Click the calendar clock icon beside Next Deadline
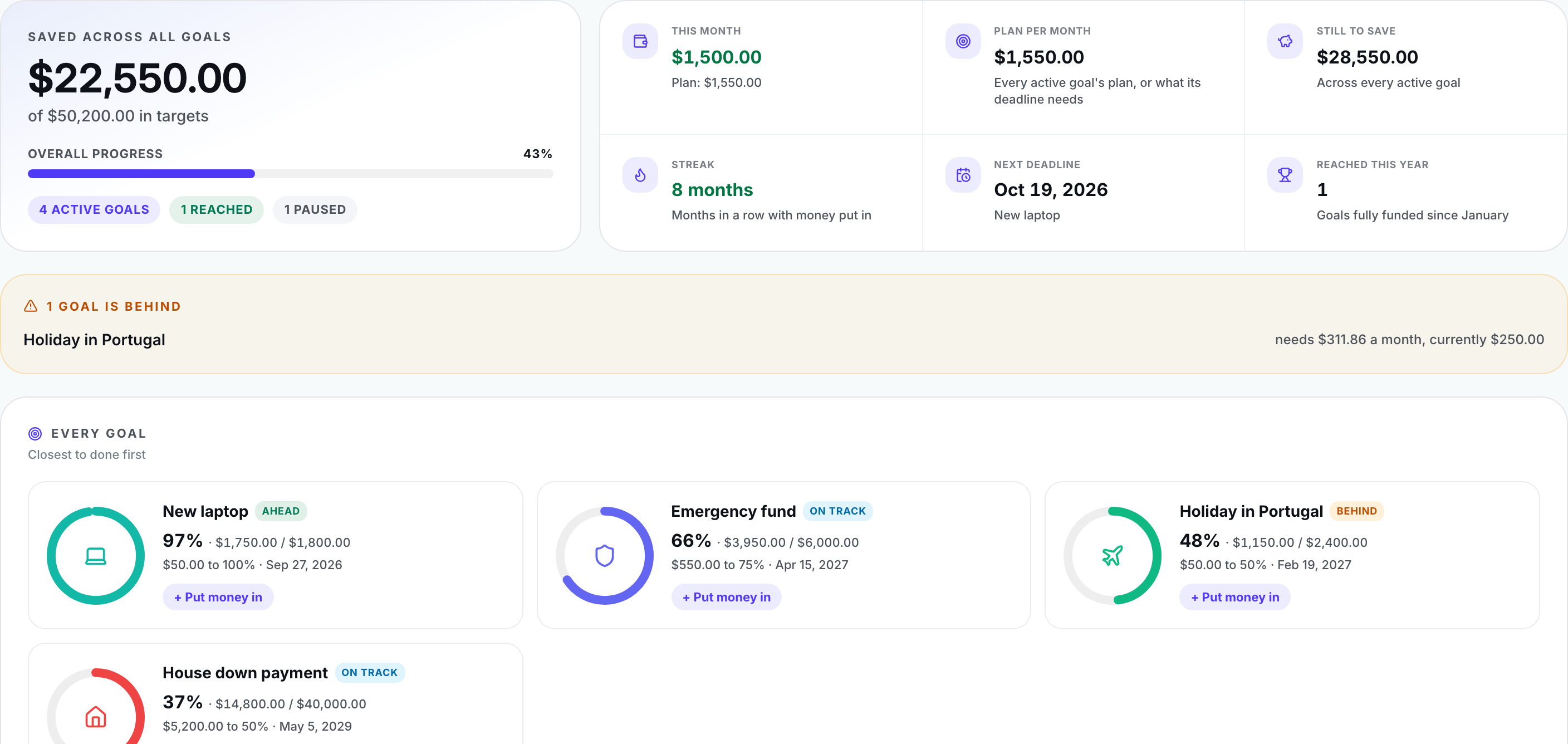The height and width of the screenshot is (744, 1568). click(x=962, y=175)
